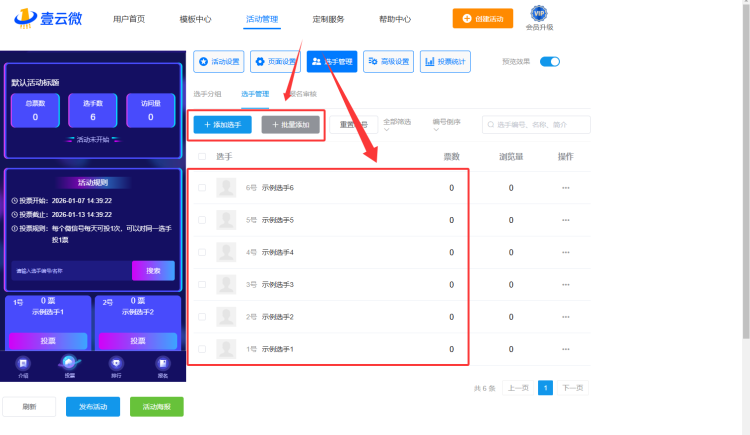Image resolution: width=750 pixels, height=435 pixels.
Task: Select the checkbox for 示例选手2
Action: [x=202, y=317]
